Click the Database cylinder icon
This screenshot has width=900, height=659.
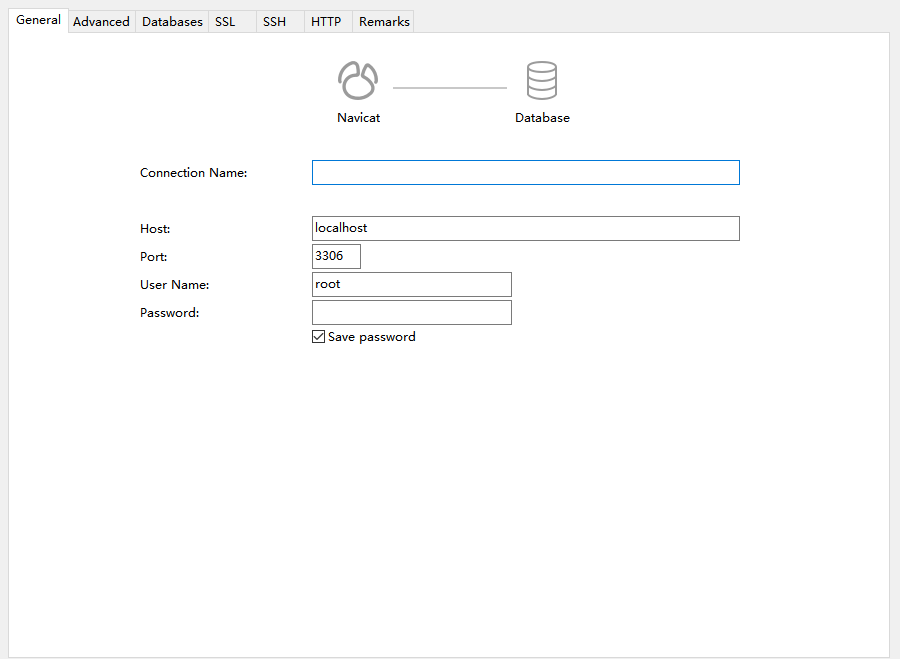542,81
